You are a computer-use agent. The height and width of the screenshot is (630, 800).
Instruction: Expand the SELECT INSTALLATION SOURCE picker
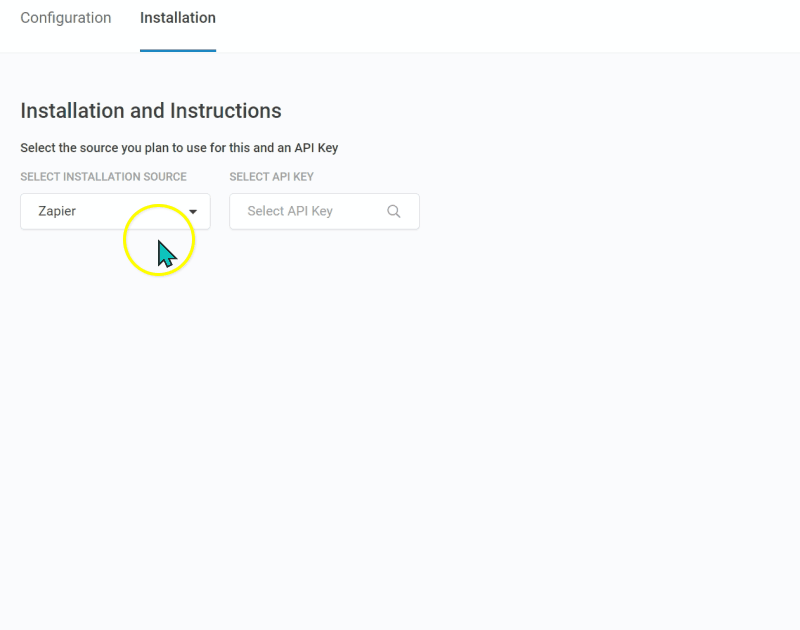(x=115, y=211)
